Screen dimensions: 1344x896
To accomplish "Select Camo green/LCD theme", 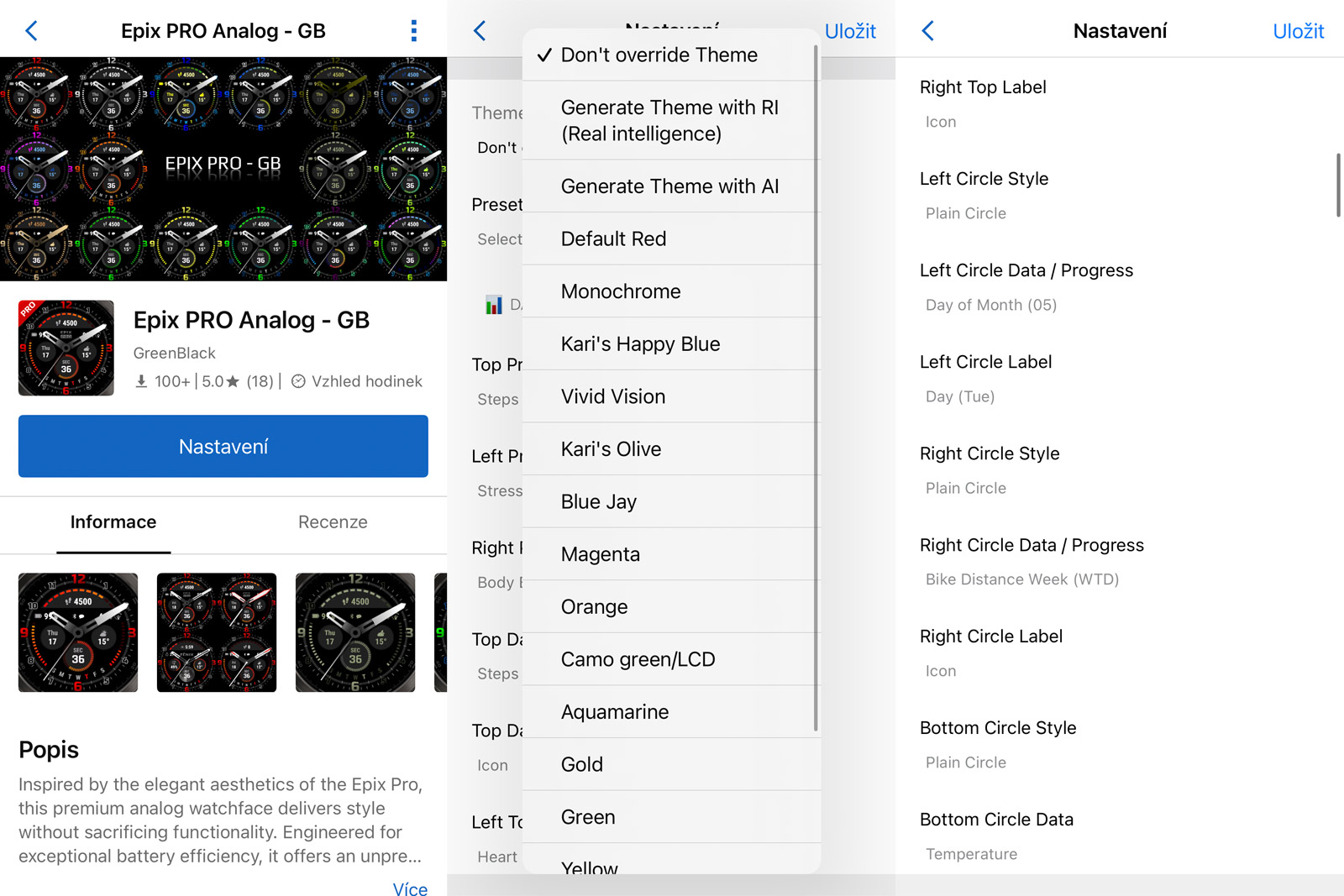I will point(671,659).
